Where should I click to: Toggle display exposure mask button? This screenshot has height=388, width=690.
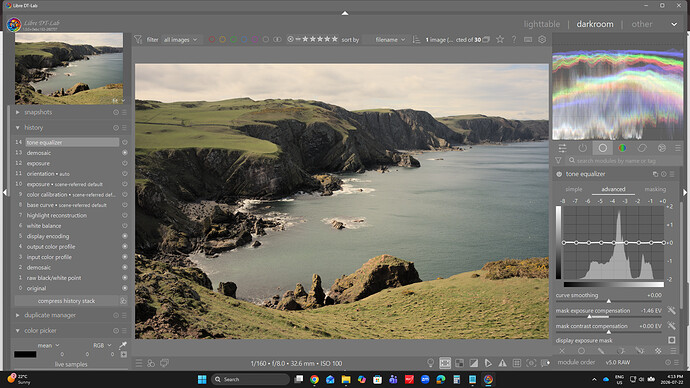672,340
